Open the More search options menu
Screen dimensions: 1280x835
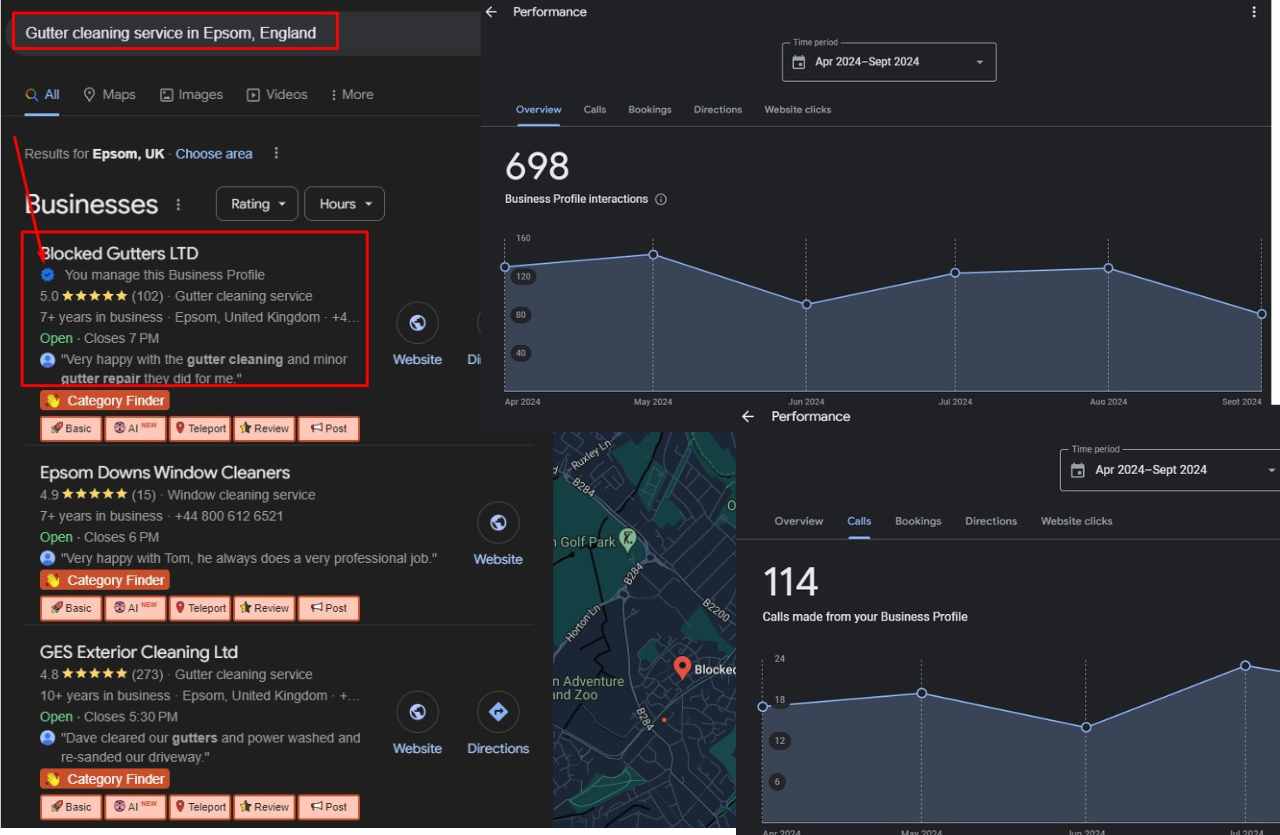[352, 94]
